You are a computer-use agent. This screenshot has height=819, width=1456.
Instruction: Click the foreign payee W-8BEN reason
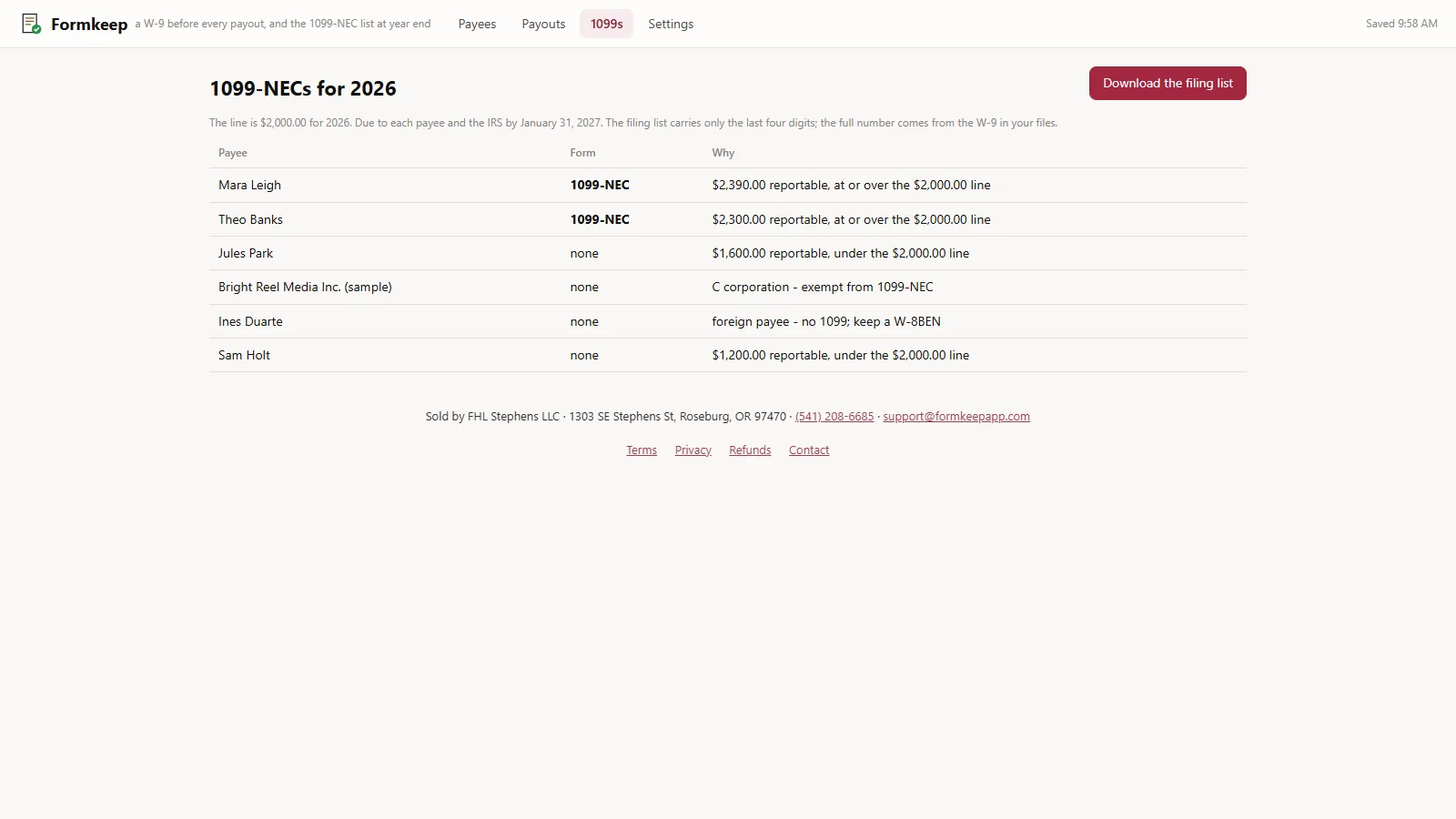click(826, 321)
